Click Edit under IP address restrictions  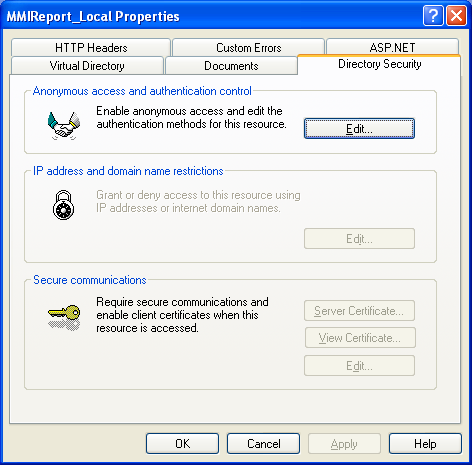[359, 239]
